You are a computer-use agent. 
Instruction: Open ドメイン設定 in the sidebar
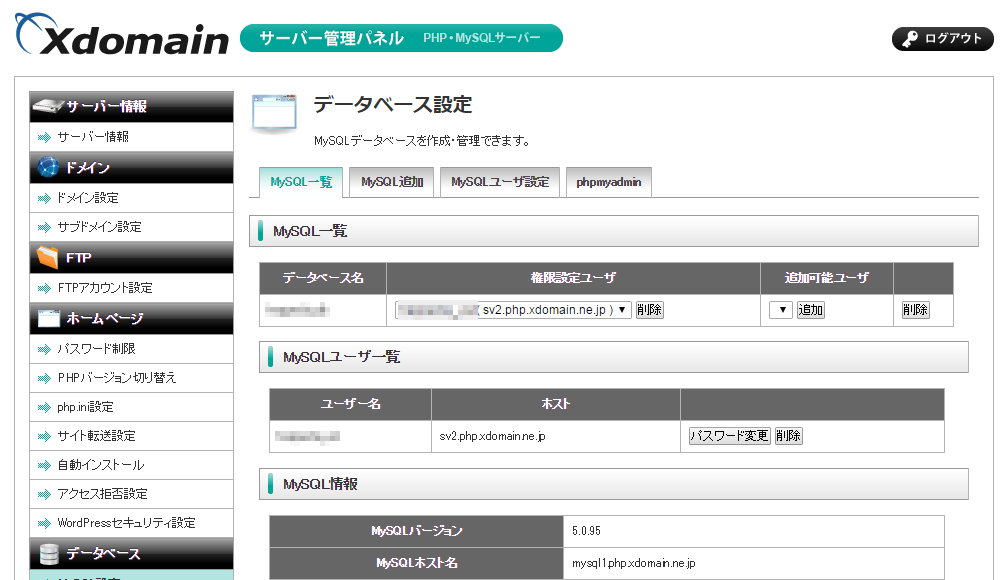(131, 198)
